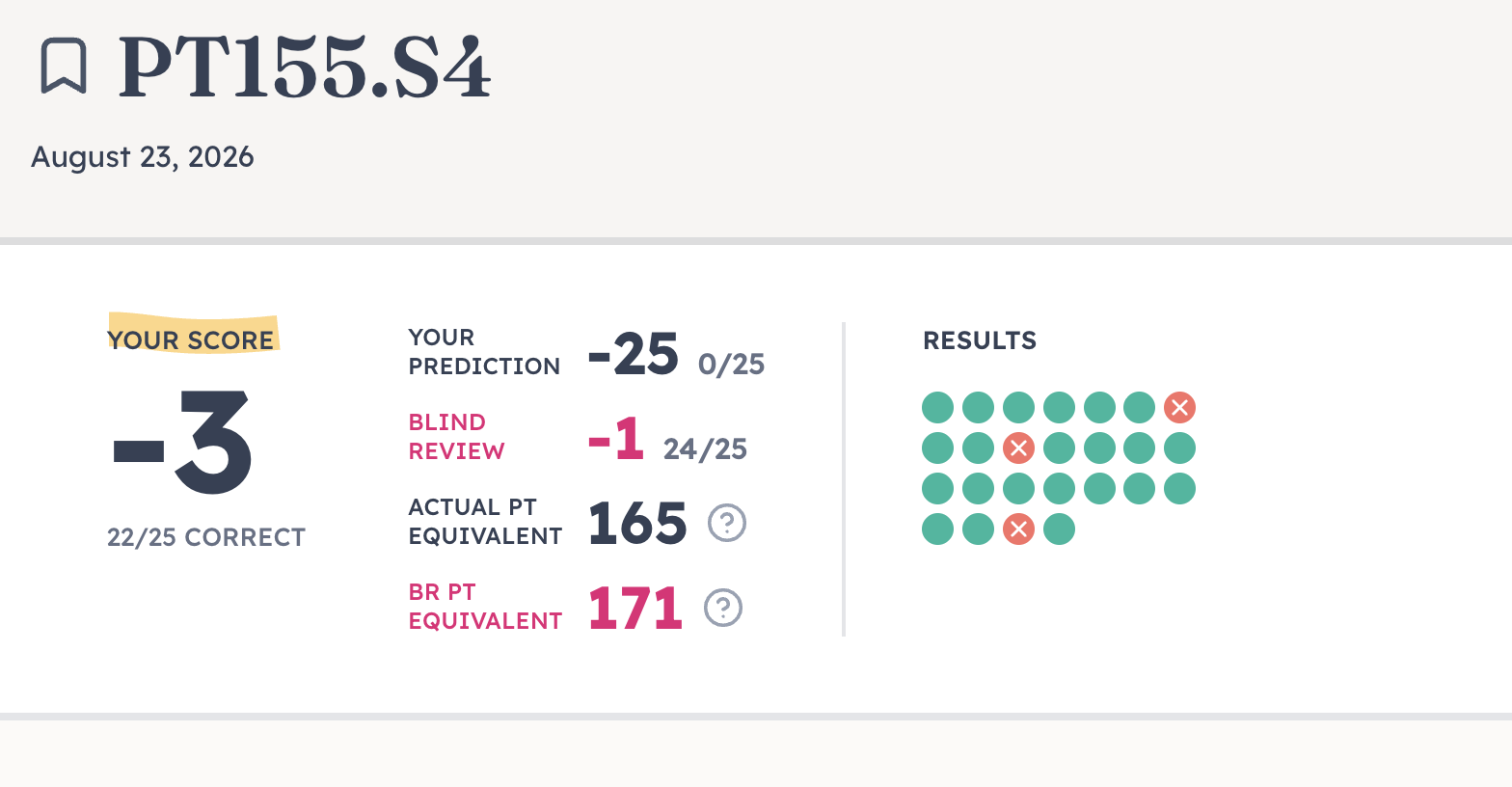Click the Results heading

(x=980, y=340)
